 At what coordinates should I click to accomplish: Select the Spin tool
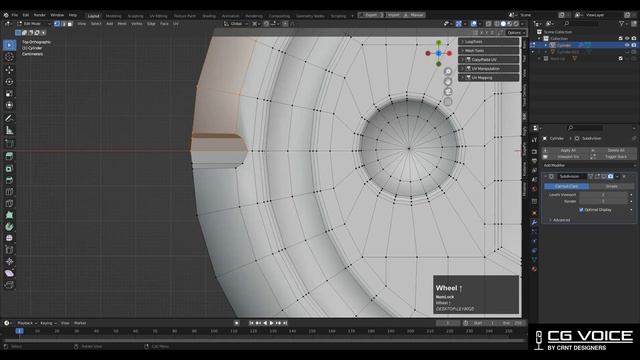pos(9,227)
